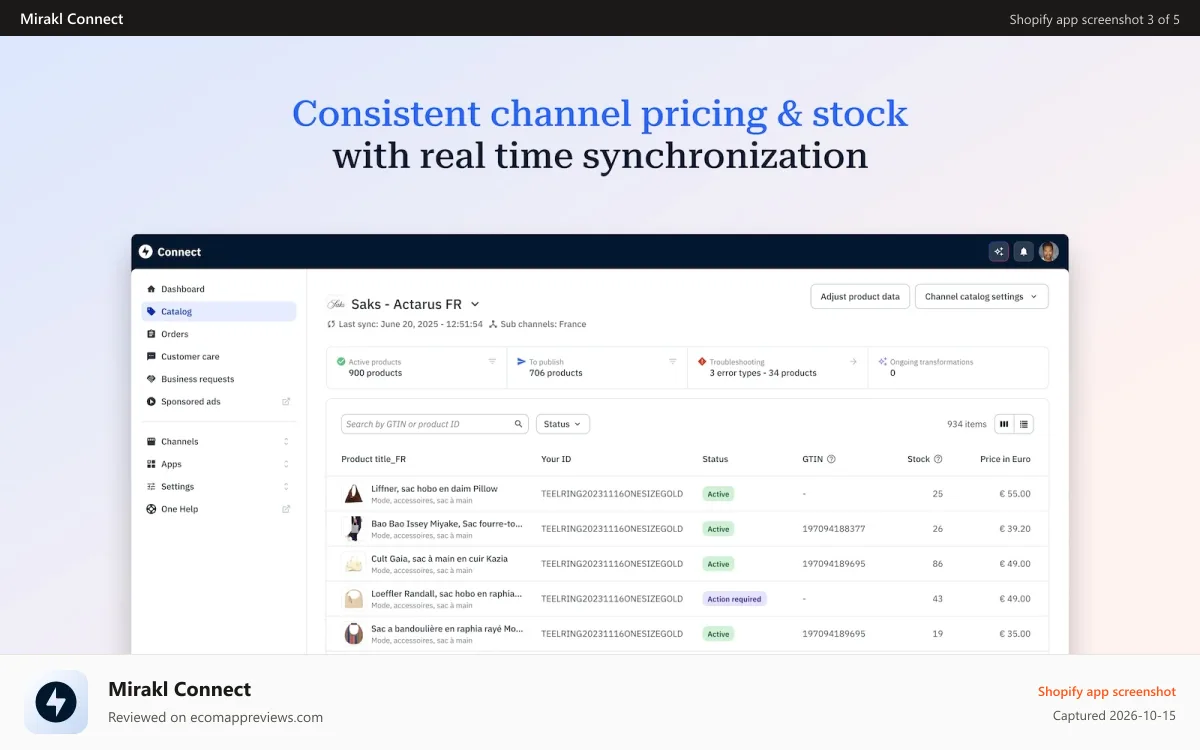Click the price € 39.20
The height and width of the screenshot is (750, 1200).
point(1014,529)
